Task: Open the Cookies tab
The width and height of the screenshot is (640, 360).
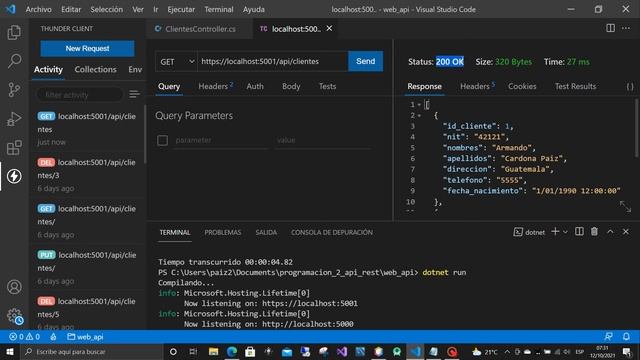Action: (x=522, y=86)
